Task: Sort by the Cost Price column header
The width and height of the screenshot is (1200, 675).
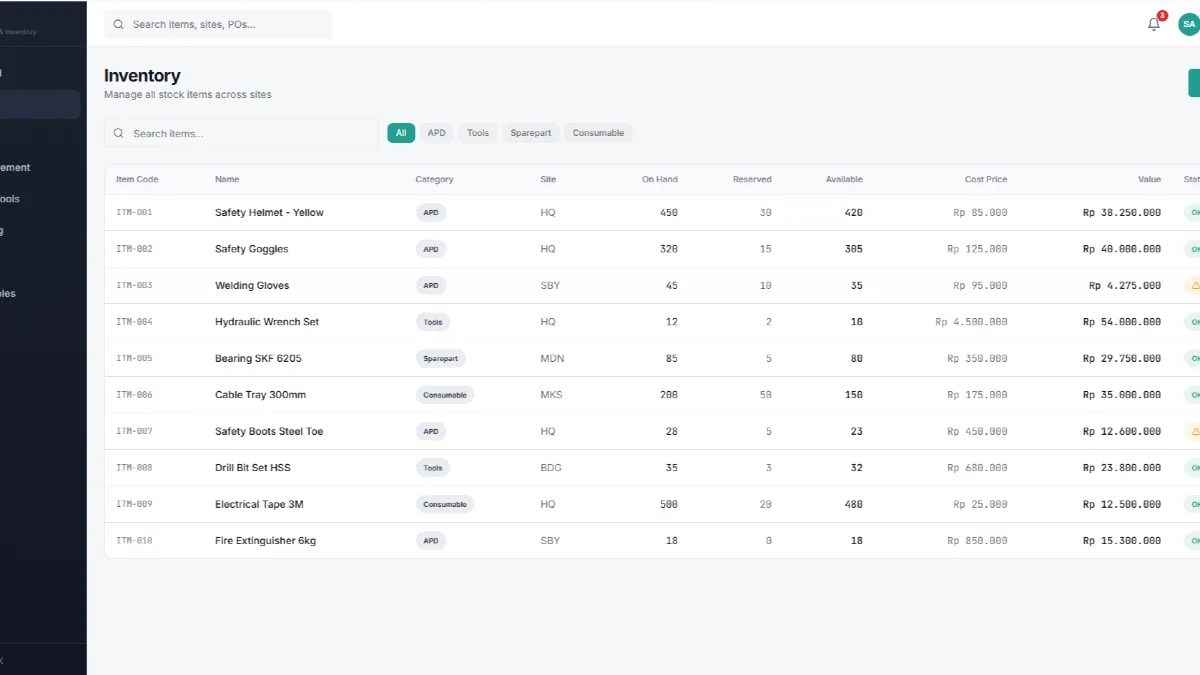Action: pos(986,179)
